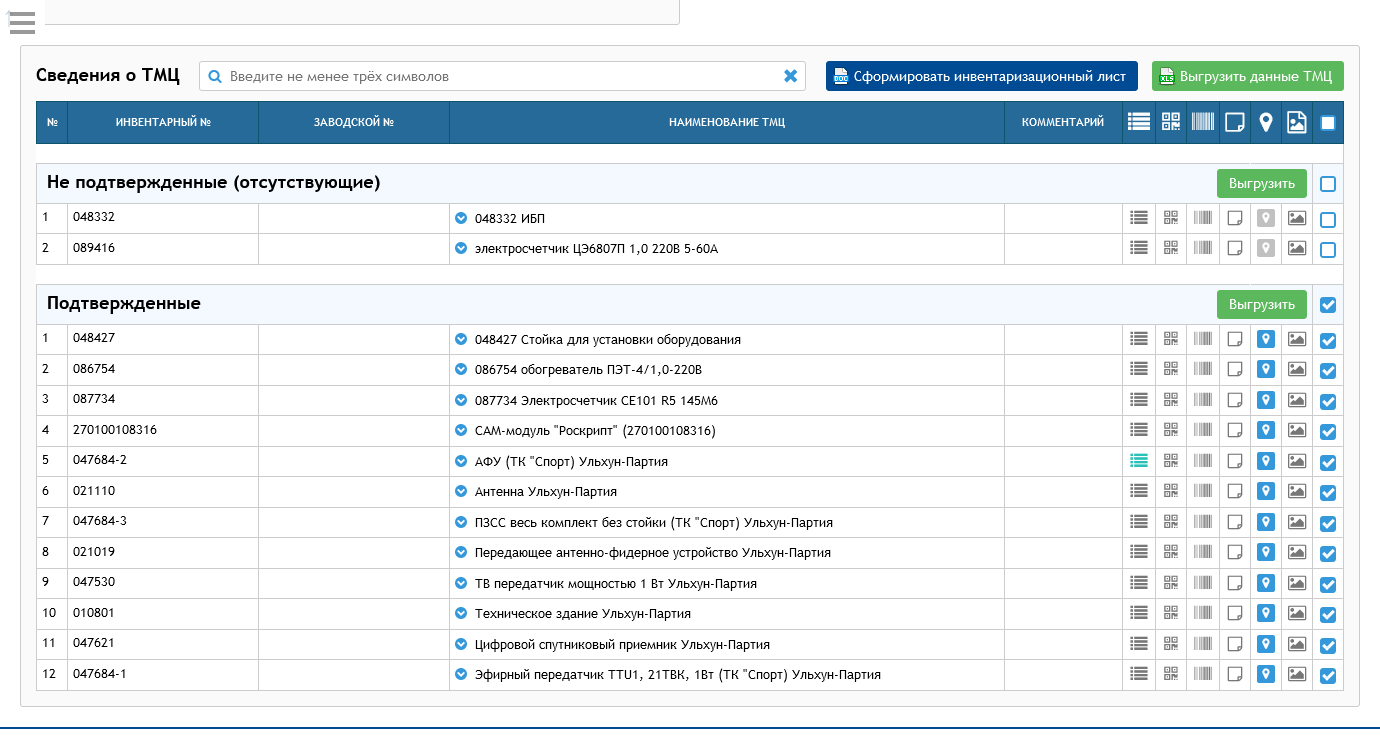Show barcode for 048427 Стойка row
The width and height of the screenshot is (1380, 740).
tap(1203, 339)
